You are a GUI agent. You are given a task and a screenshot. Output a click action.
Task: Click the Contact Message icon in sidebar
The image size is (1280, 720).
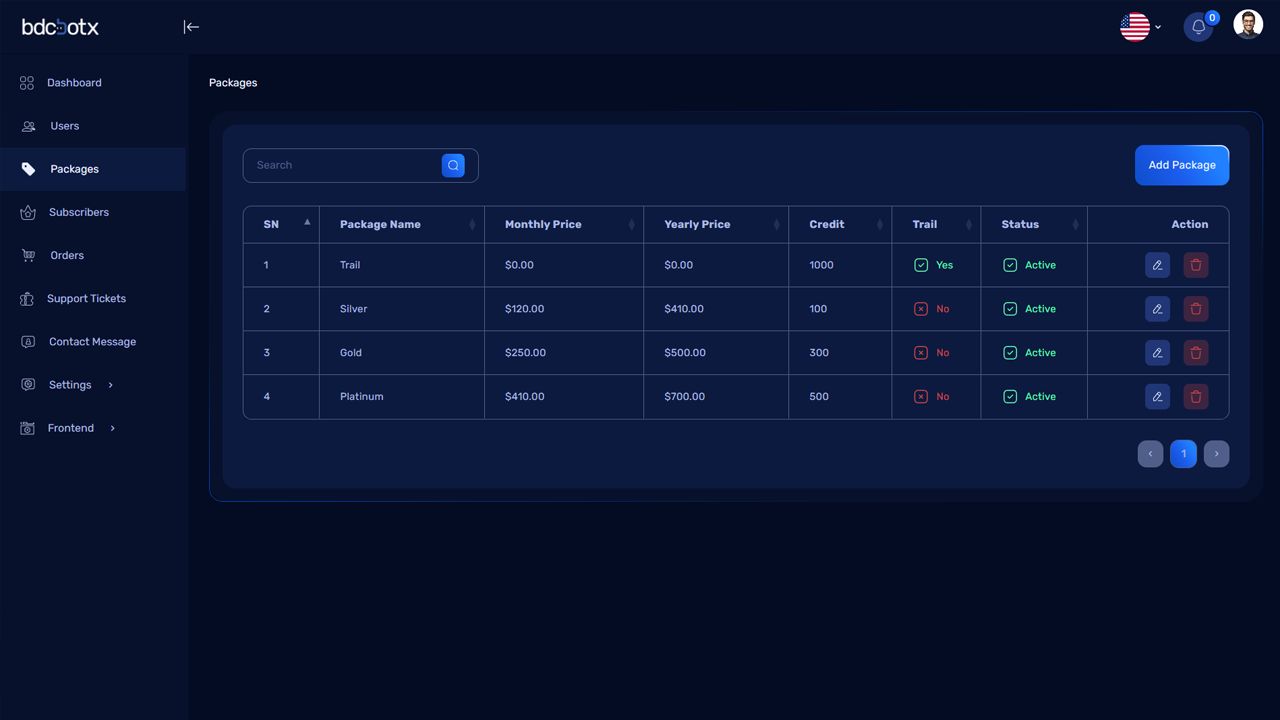[x=28, y=342]
